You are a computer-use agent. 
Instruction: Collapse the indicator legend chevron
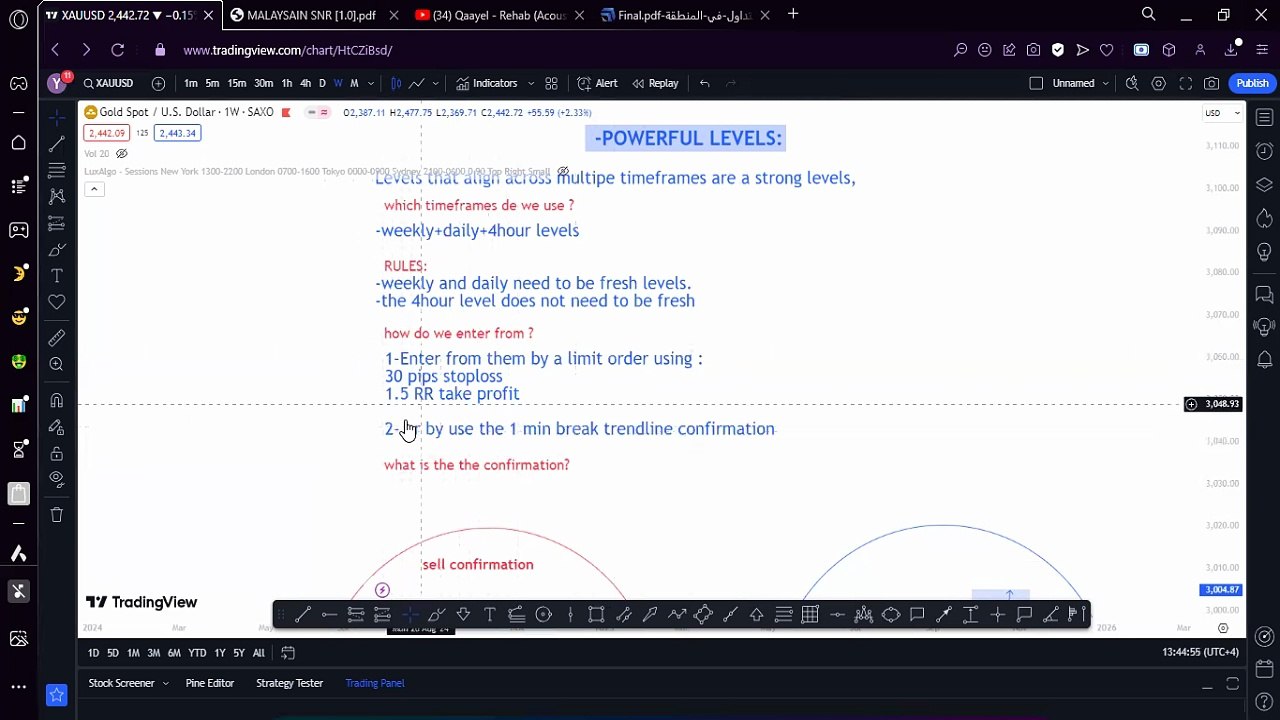tap(94, 189)
